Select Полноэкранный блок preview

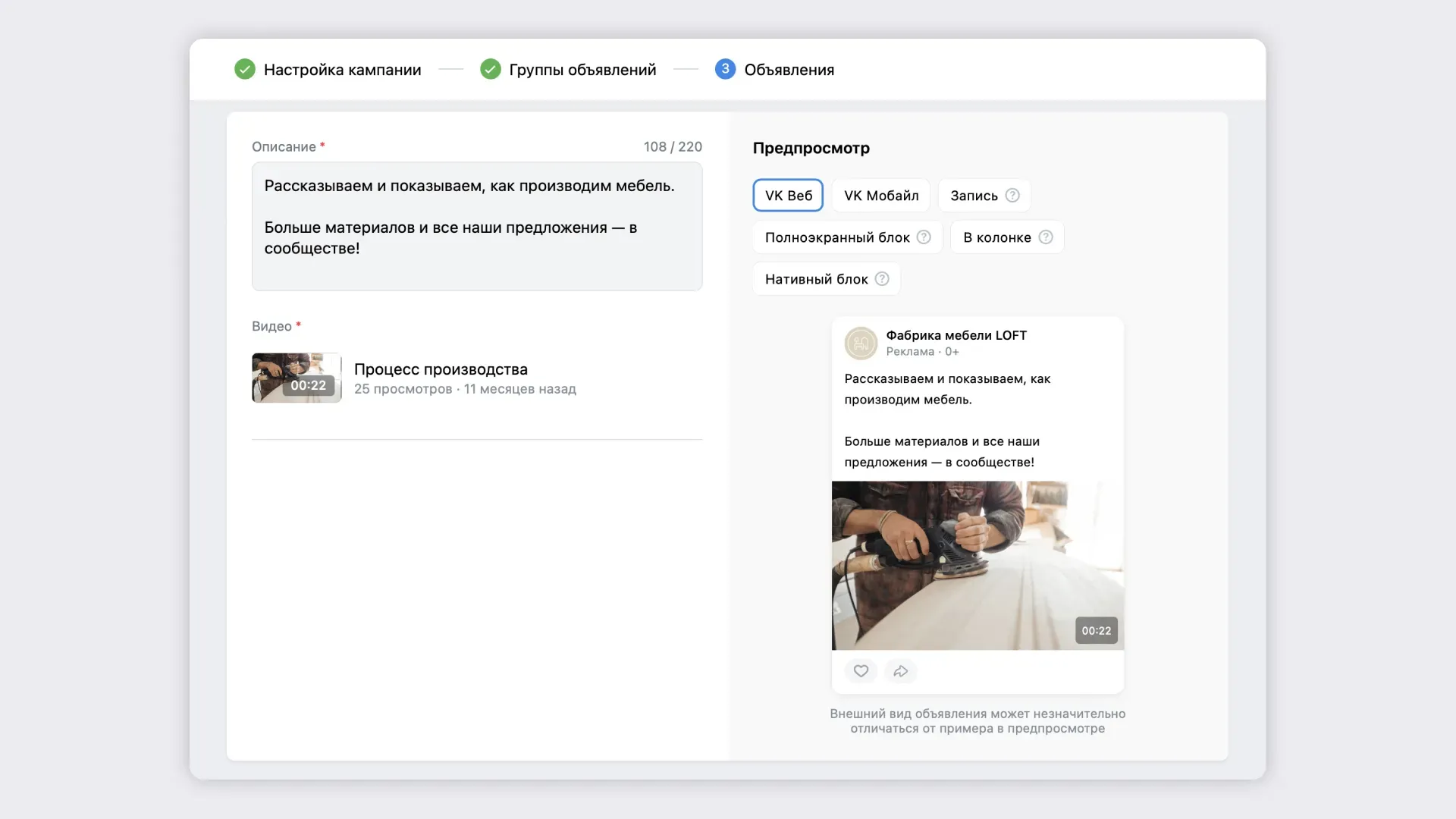coord(848,237)
